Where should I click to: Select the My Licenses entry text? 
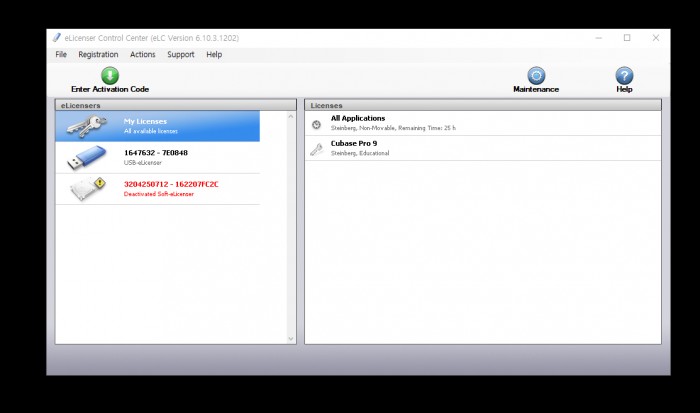145,121
